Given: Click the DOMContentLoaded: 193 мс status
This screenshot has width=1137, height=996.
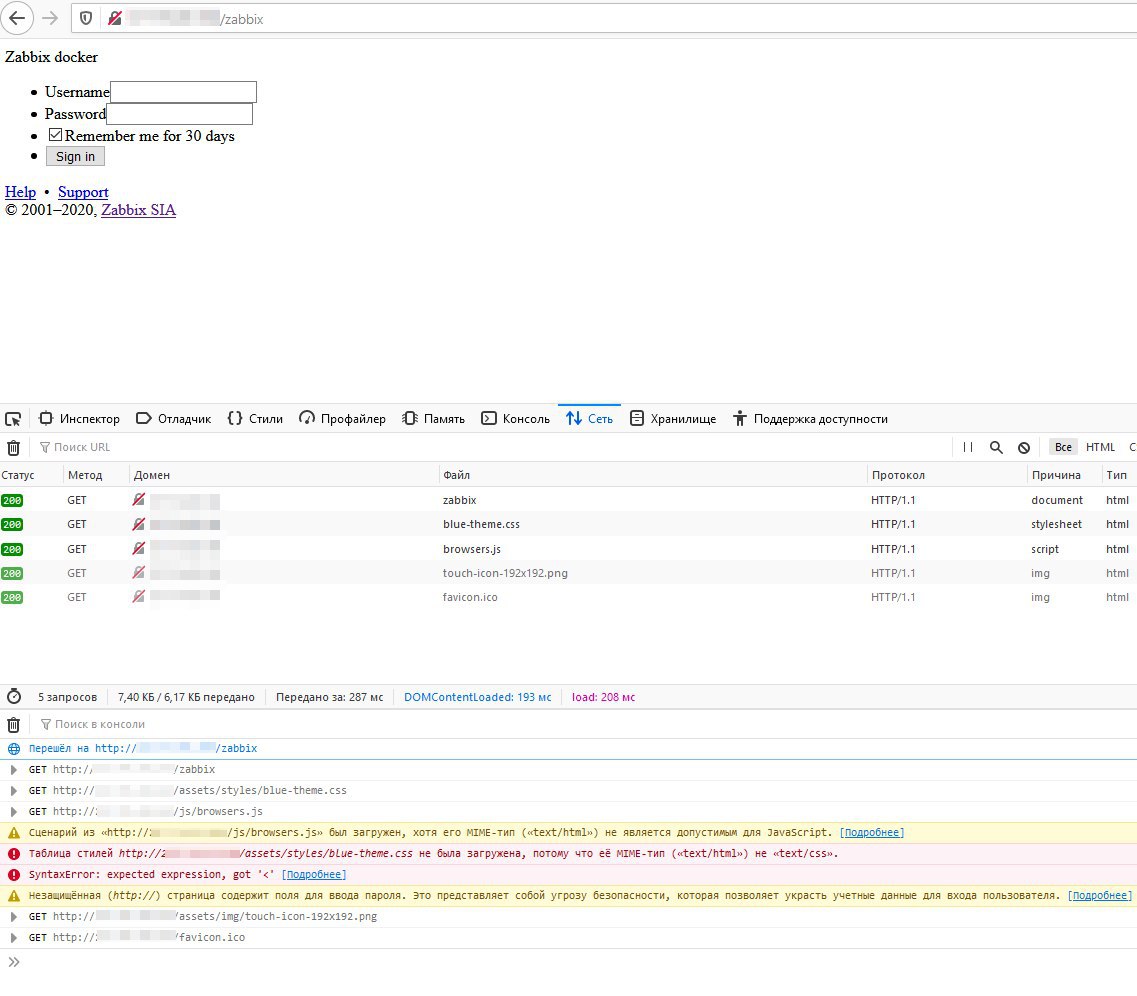Looking at the screenshot, I should [478, 697].
